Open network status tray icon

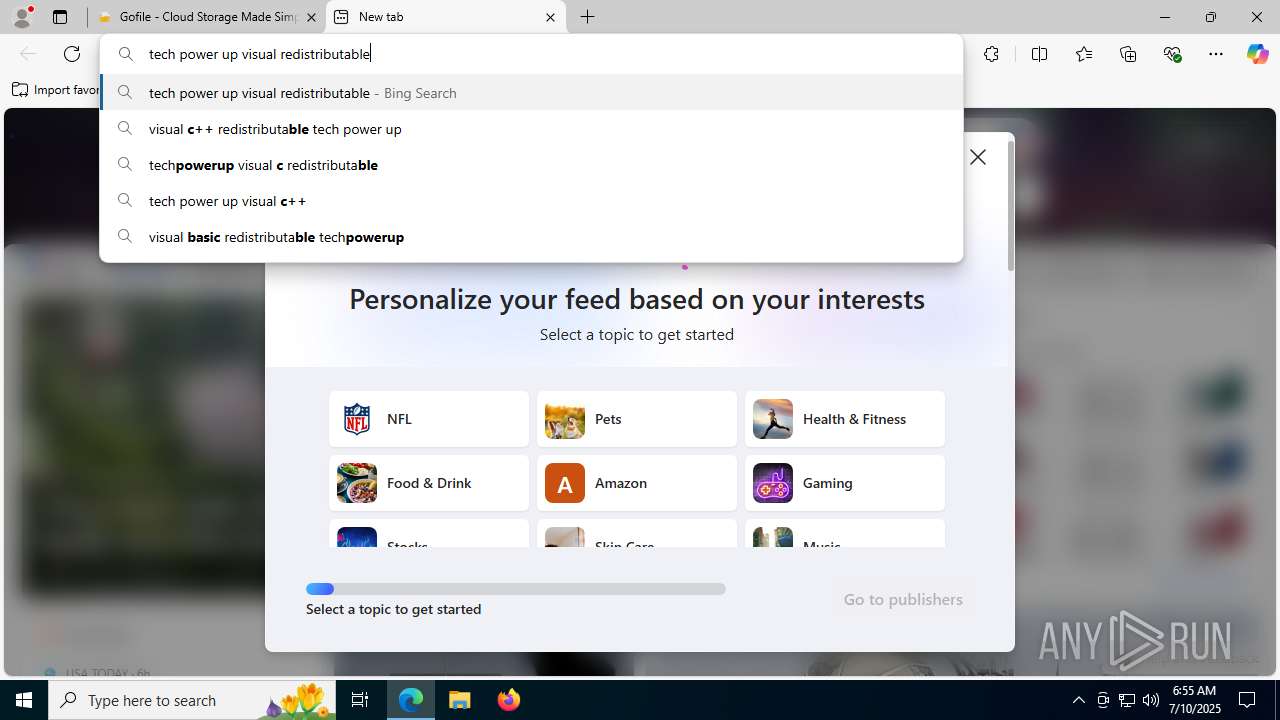point(1127,700)
